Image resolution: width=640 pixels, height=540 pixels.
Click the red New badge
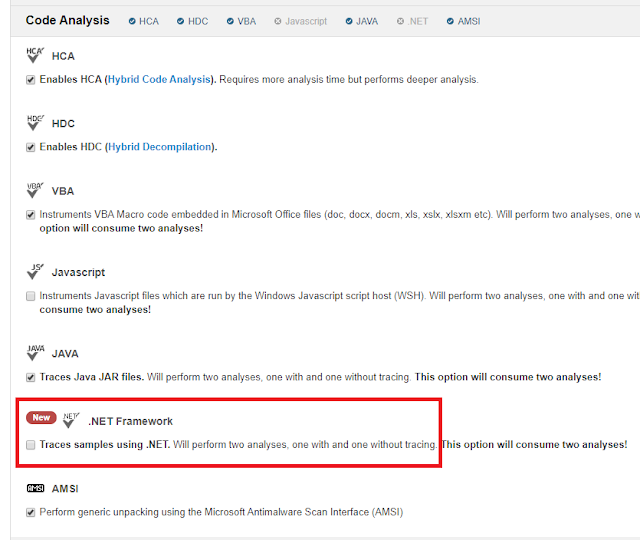(41, 418)
